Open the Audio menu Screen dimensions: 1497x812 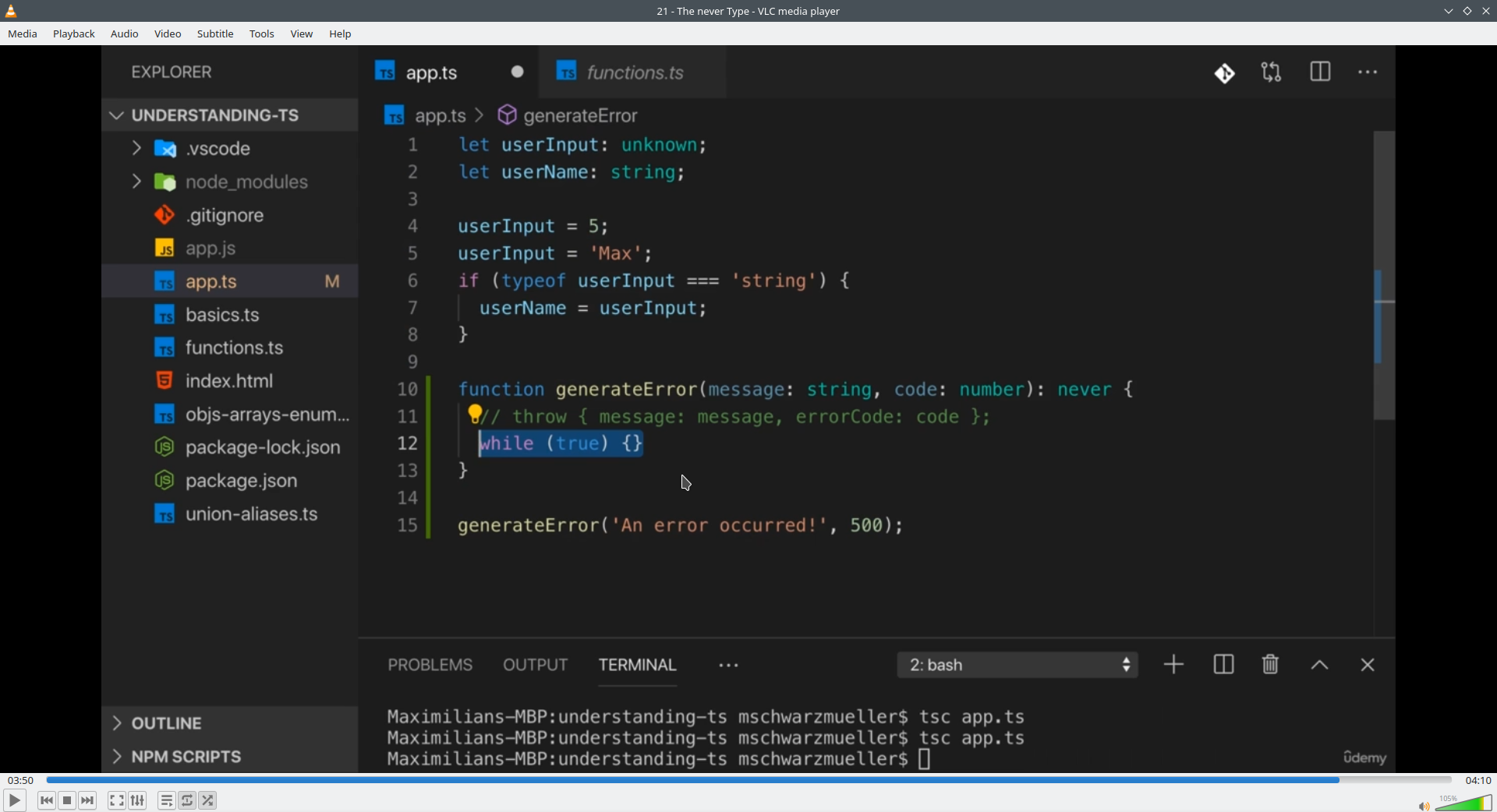125,34
